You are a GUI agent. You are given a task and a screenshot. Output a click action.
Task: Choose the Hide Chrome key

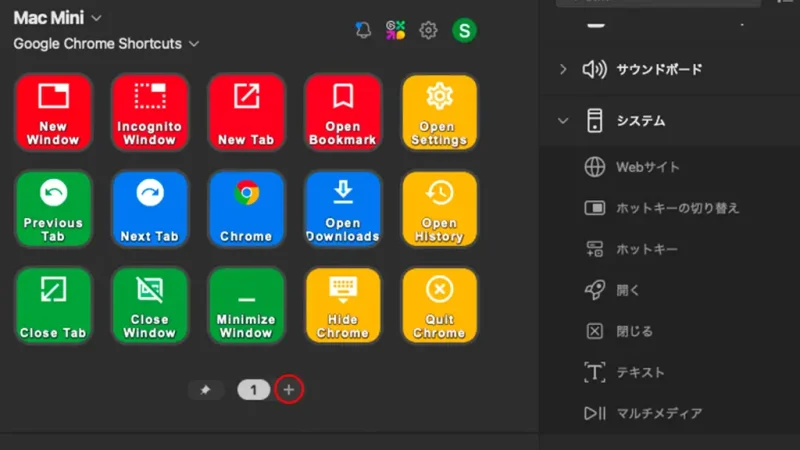343,305
